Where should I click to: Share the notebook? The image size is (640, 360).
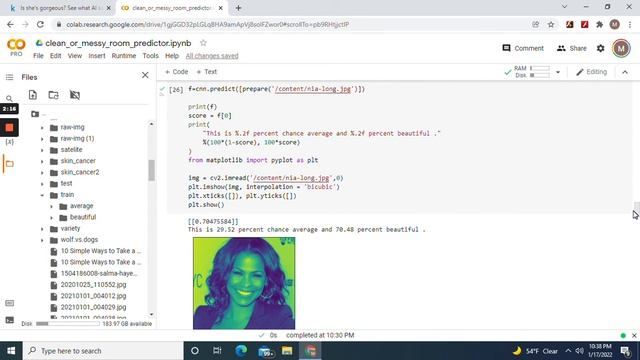[571, 48]
